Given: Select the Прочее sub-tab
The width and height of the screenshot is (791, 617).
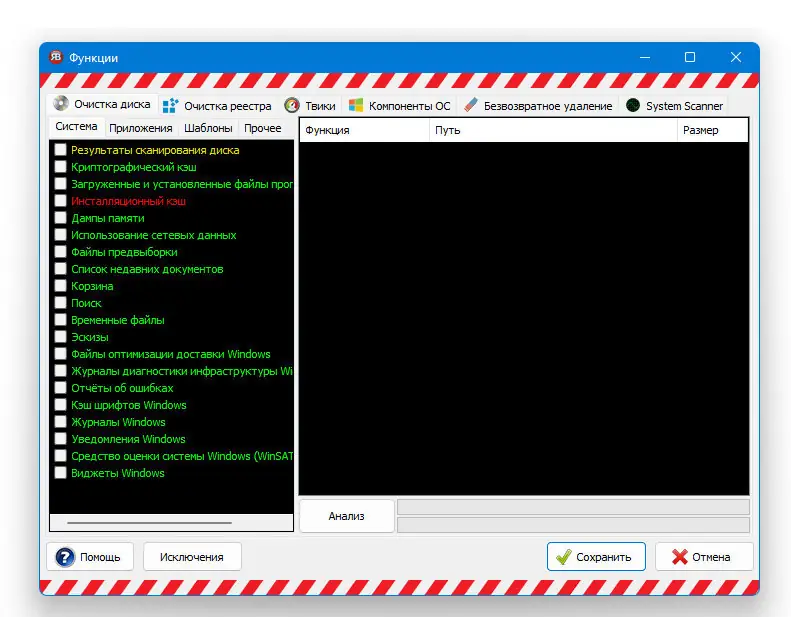Looking at the screenshot, I should [263, 128].
